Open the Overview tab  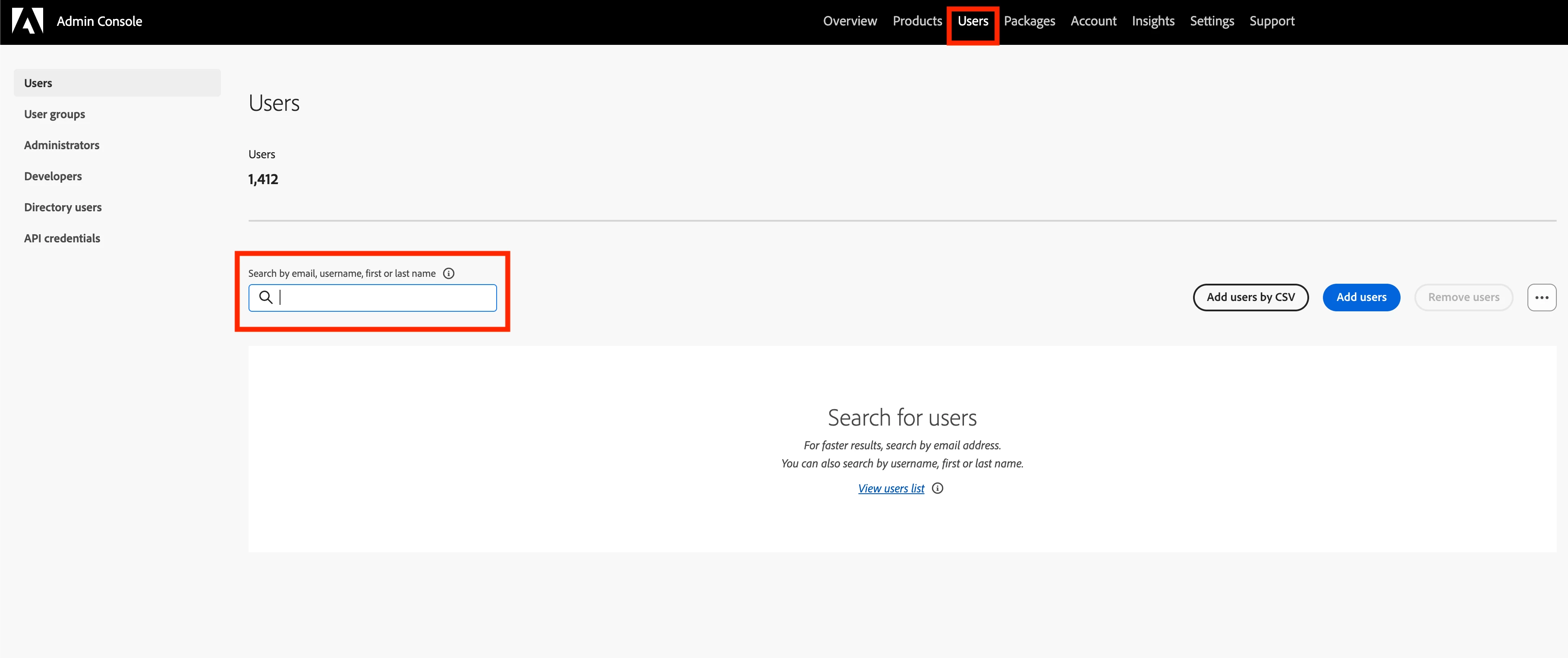(x=850, y=21)
